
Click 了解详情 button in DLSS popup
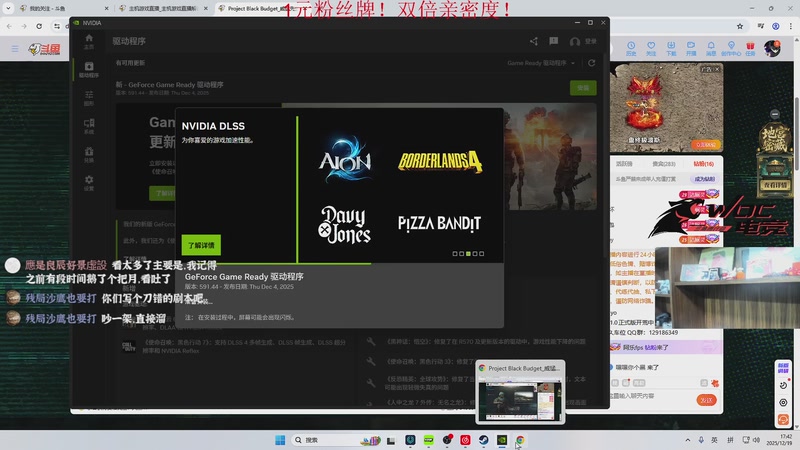(201, 245)
